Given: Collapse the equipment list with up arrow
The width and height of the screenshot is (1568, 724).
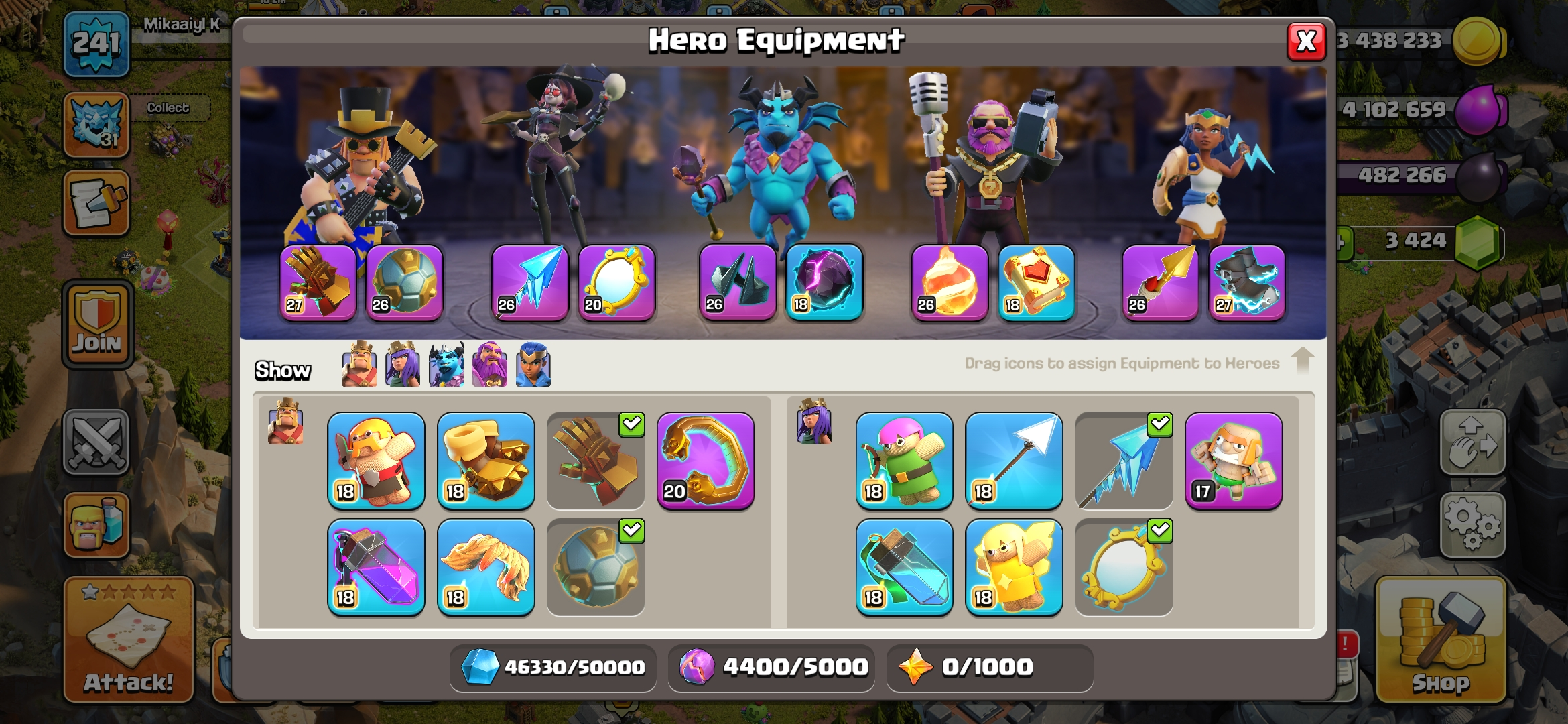Looking at the screenshot, I should pyautogui.click(x=1302, y=361).
